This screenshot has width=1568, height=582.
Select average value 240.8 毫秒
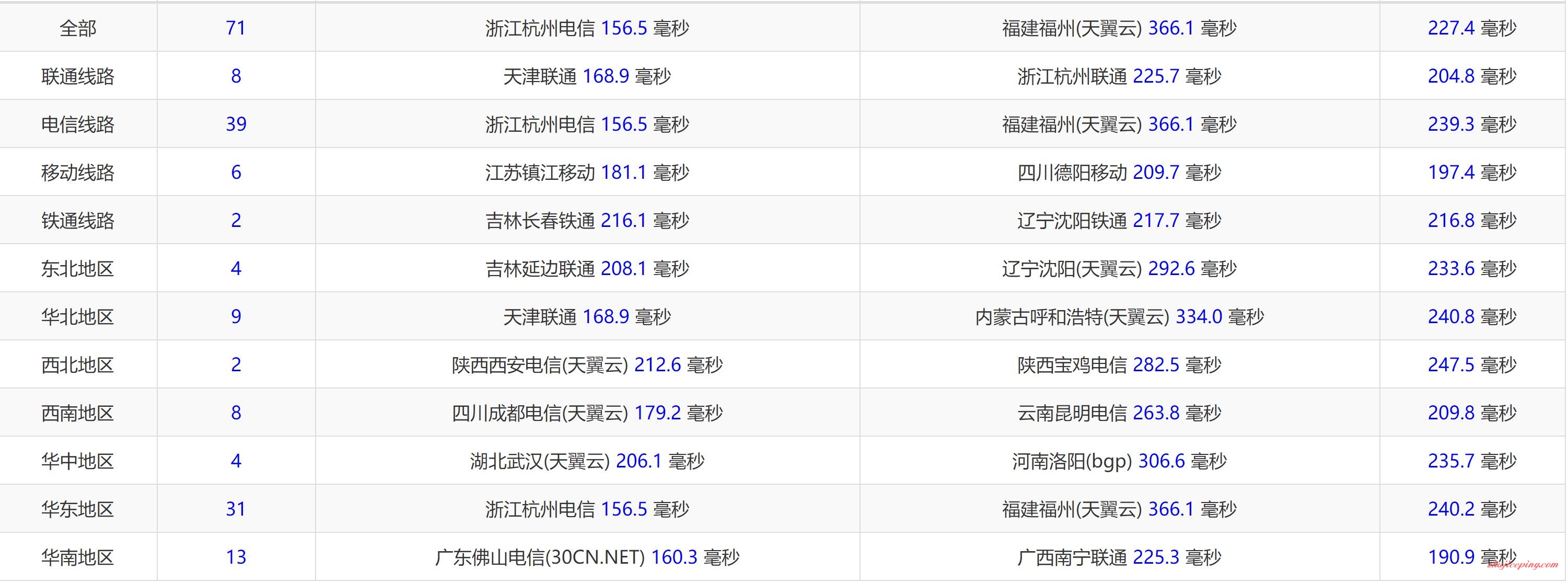click(1472, 317)
